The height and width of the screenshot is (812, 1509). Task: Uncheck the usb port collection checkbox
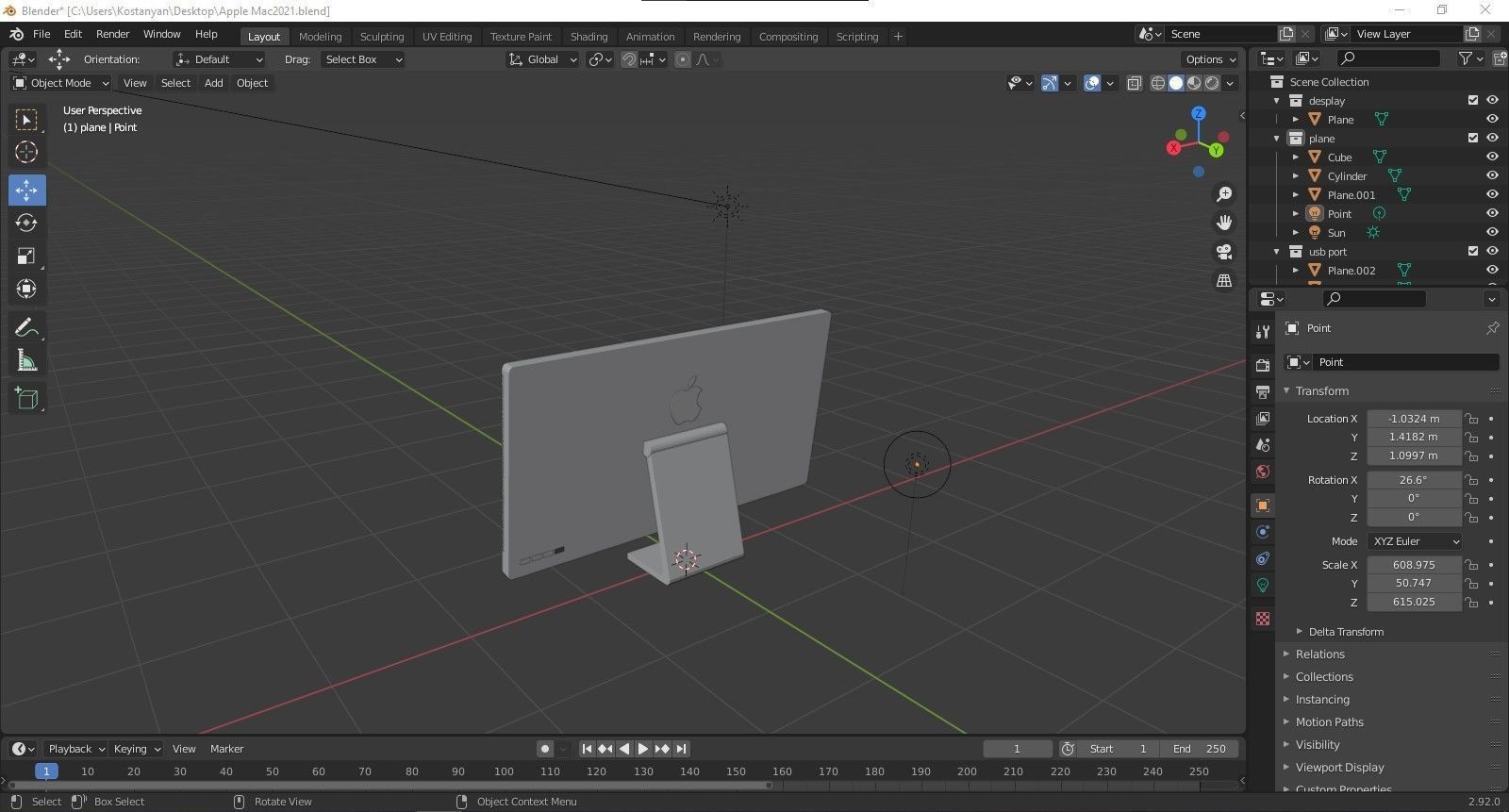[1473, 251]
